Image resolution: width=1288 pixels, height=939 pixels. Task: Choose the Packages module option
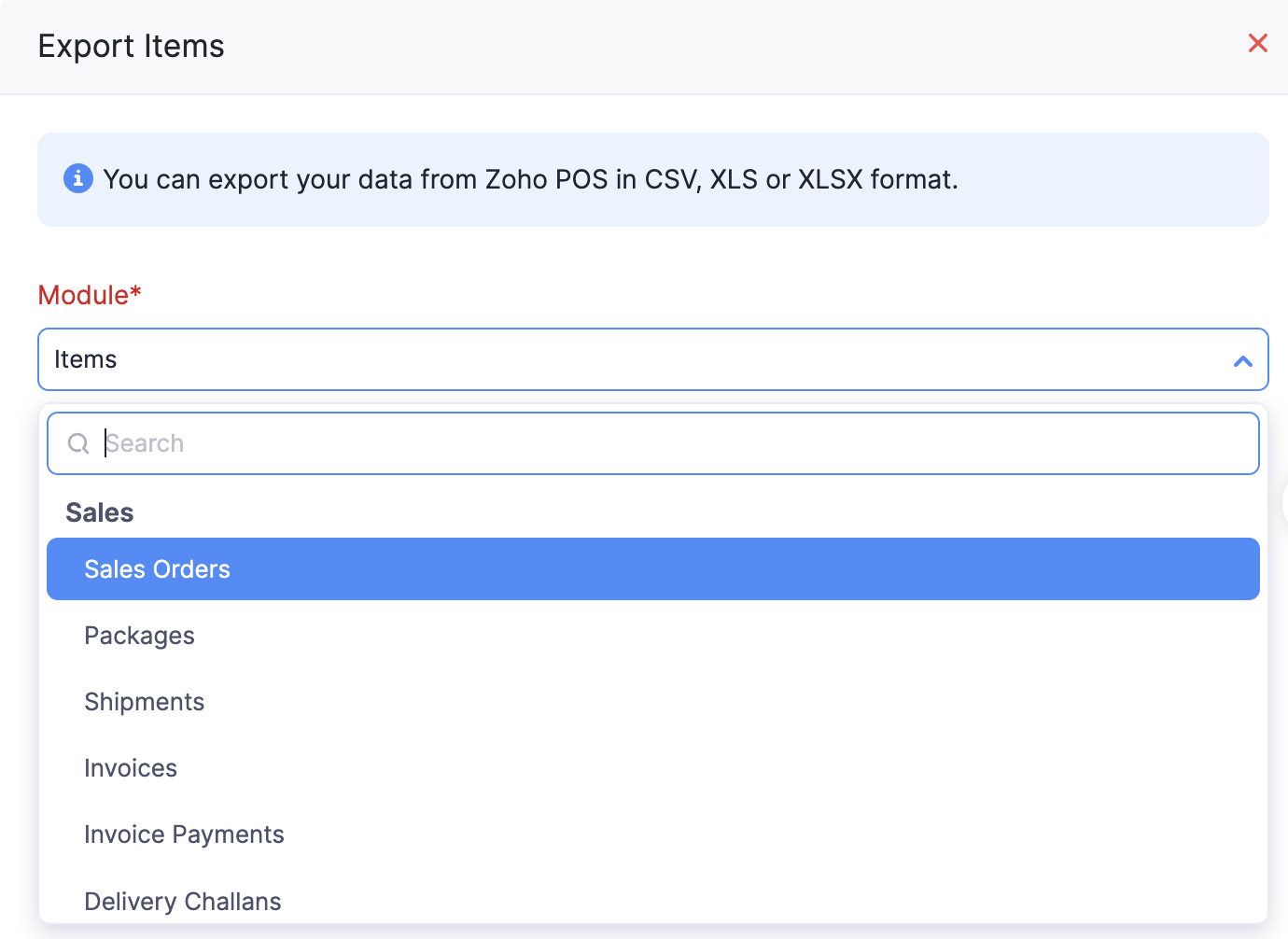[139, 636]
